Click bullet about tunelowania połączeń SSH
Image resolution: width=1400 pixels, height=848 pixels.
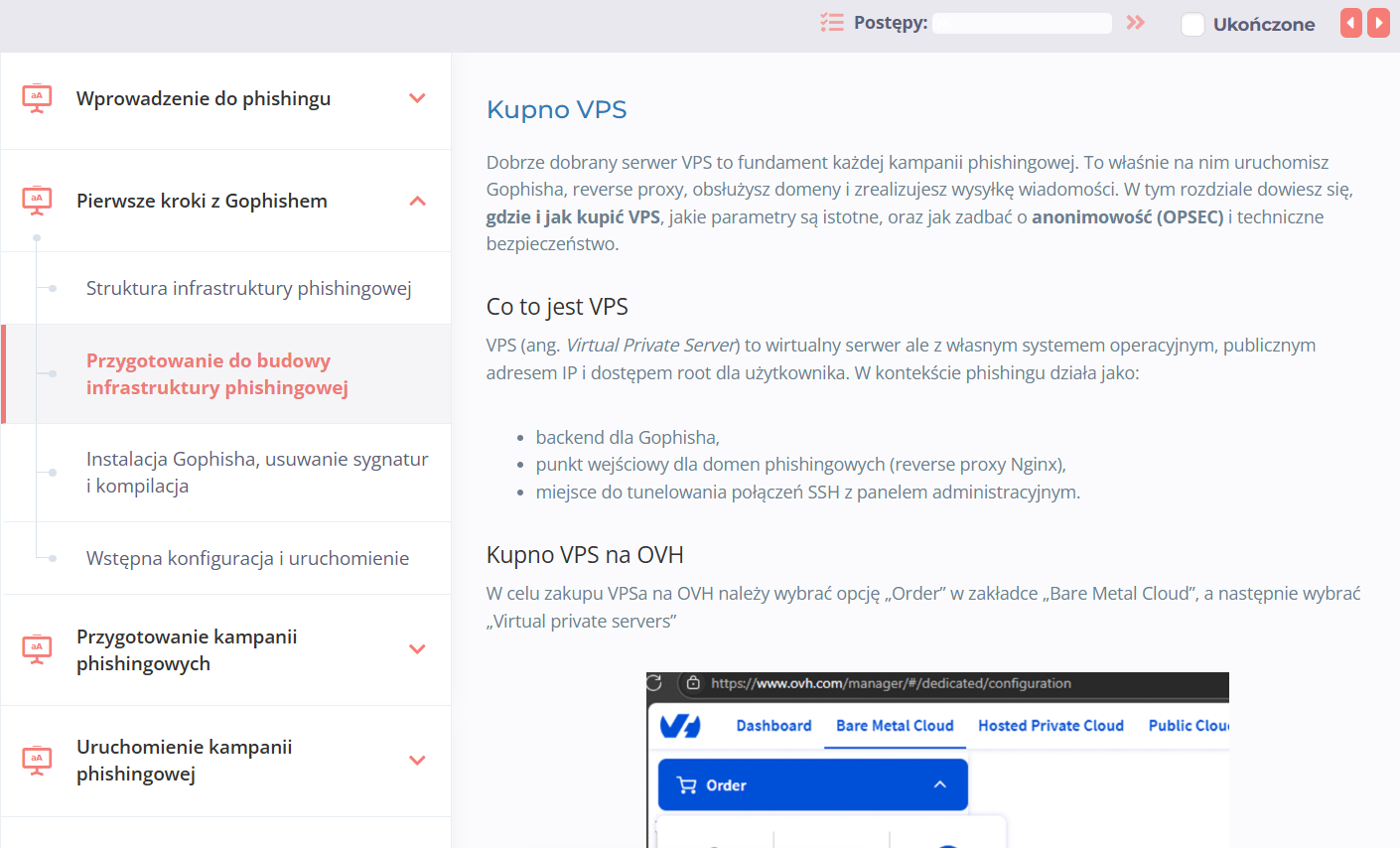pyautogui.click(x=808, y=492)
